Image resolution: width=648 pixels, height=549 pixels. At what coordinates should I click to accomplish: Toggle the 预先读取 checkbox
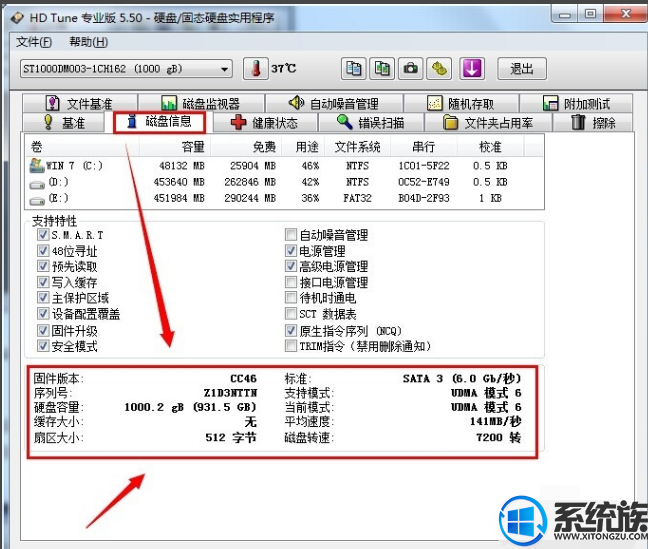tap(43, 266)
